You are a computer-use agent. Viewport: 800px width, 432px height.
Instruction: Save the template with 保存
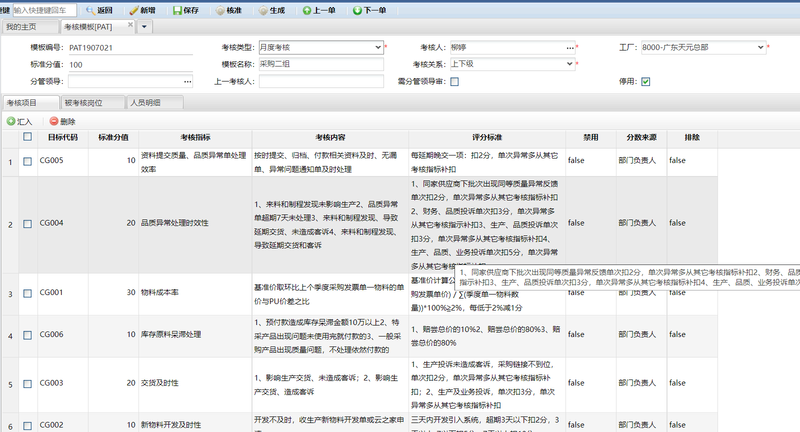point(186,10)
